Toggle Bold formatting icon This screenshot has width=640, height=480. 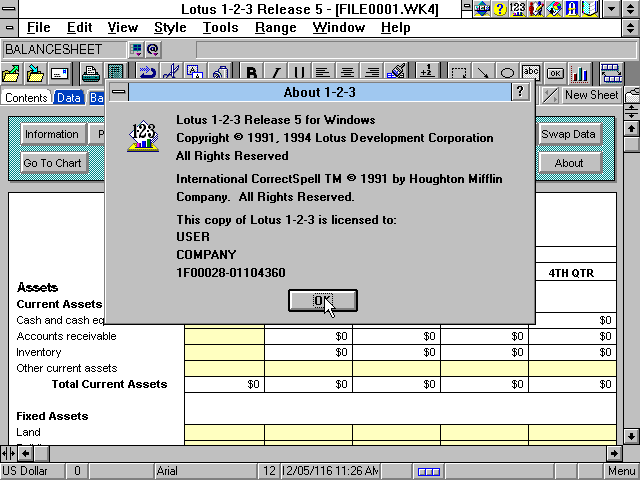[252, 73]
